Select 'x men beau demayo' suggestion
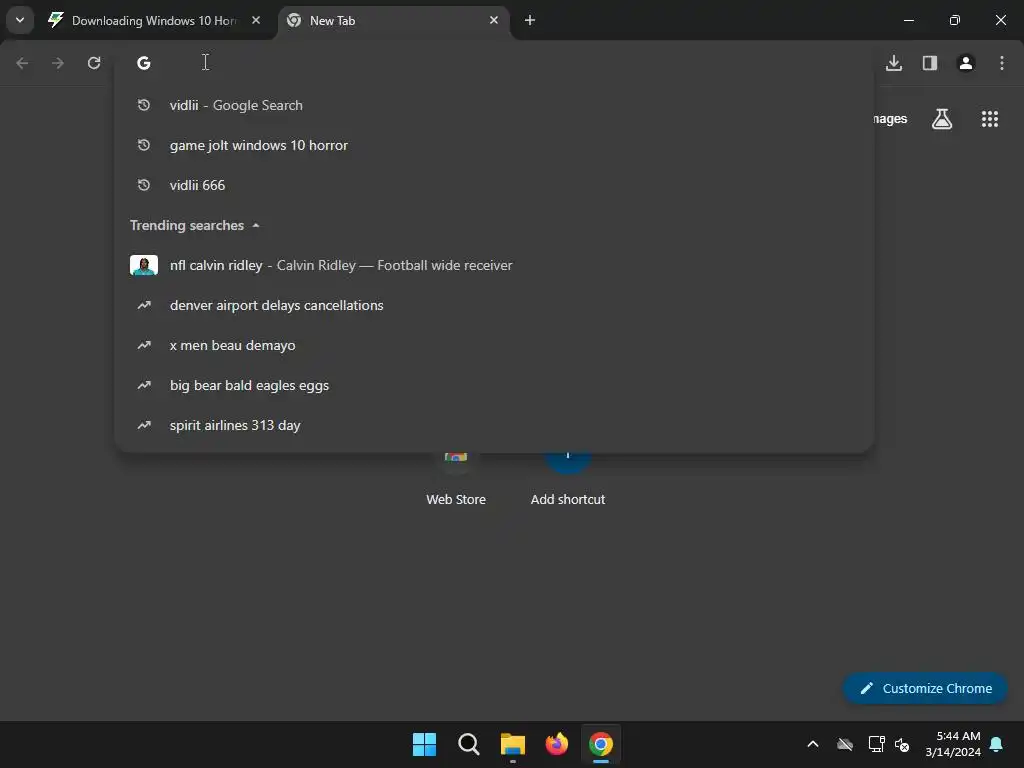 click(x=494, y=345)
